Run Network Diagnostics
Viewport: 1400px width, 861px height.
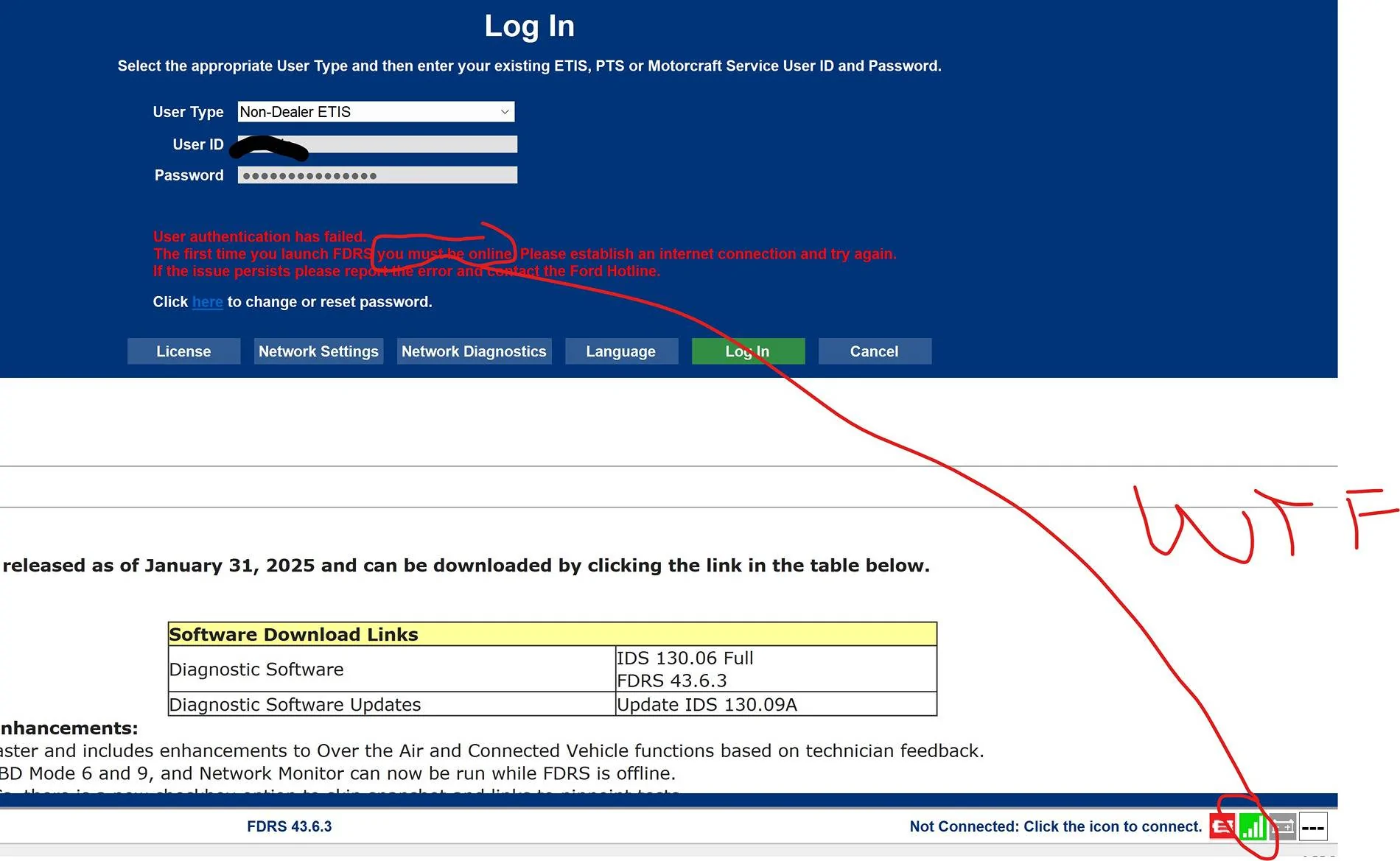coord(473,351)
